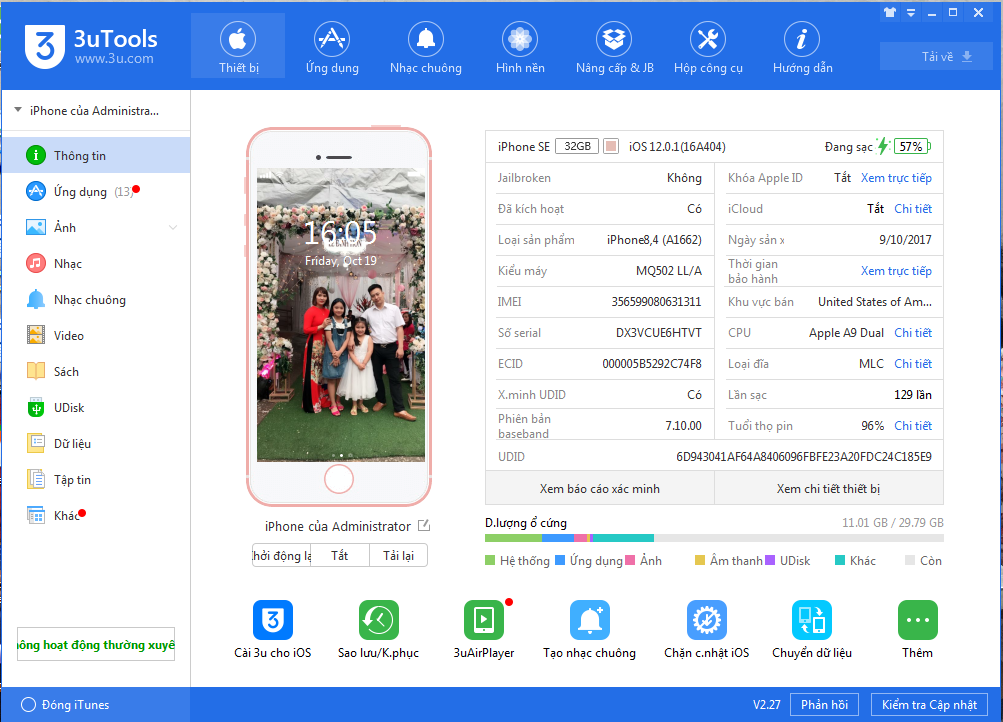Viewport: 1003px width, 722px height.
Task: Toggle Đóng iTunes radio option
Action: click(28, 705)
